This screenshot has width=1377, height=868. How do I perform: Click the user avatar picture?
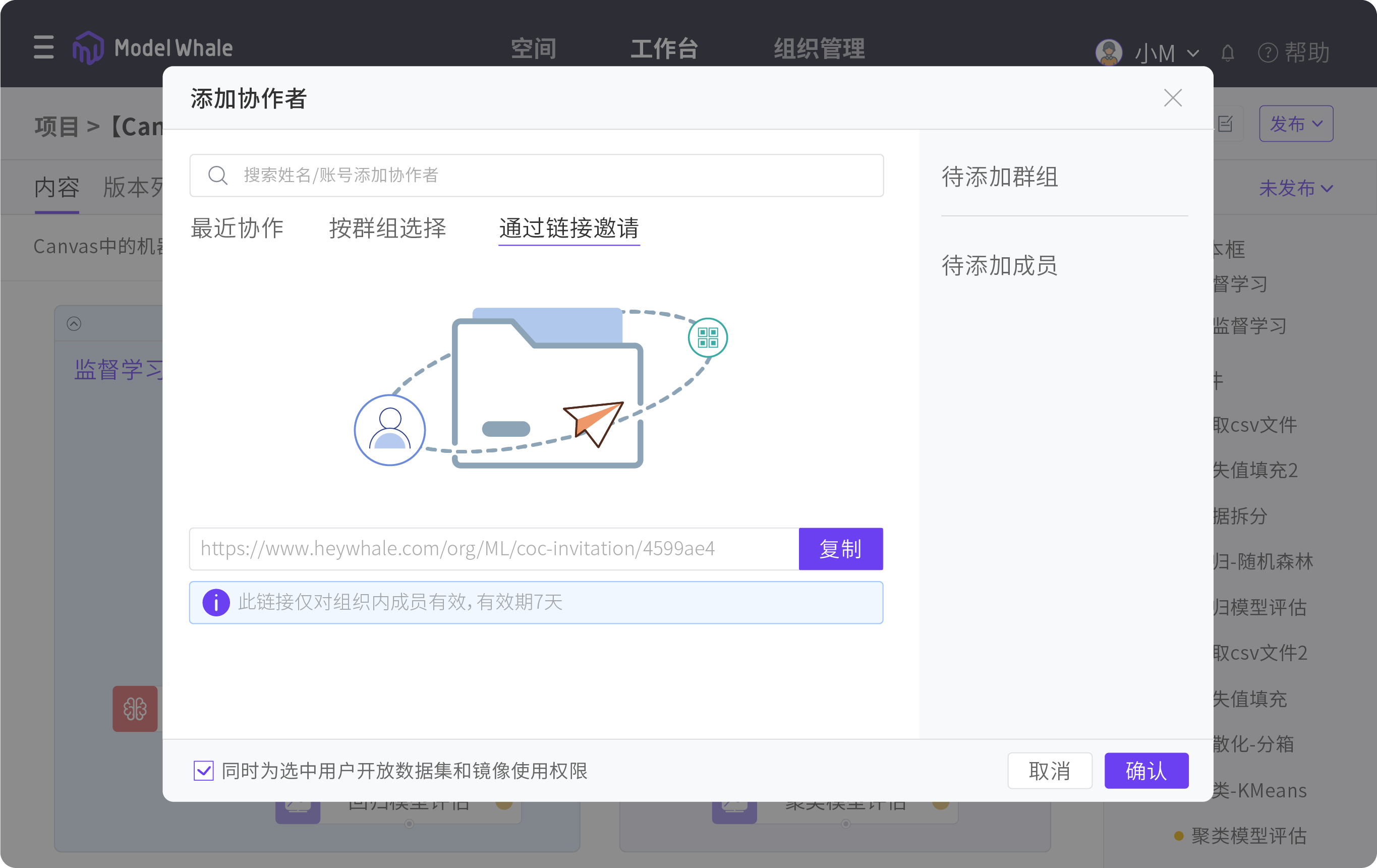1108,52
